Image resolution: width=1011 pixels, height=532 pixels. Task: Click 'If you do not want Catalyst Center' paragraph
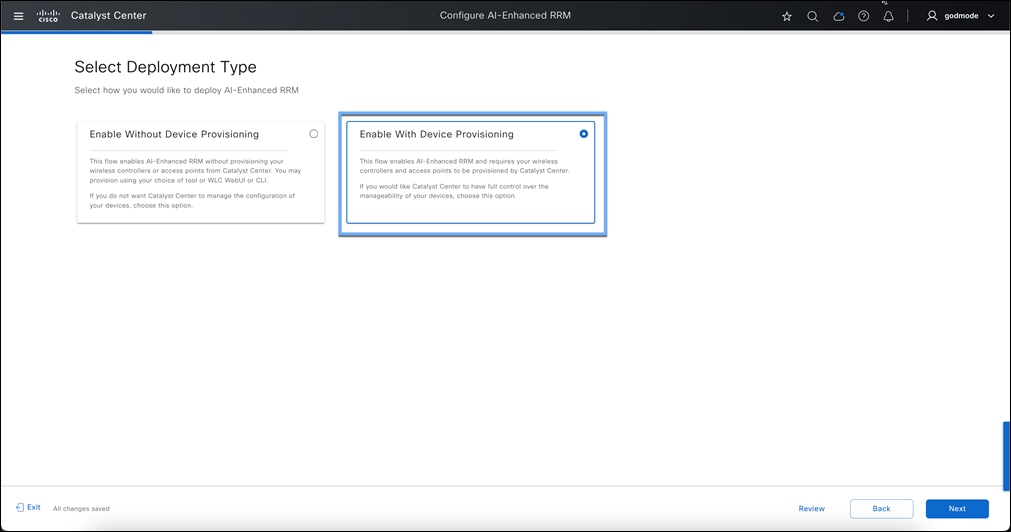coord(192,201)
